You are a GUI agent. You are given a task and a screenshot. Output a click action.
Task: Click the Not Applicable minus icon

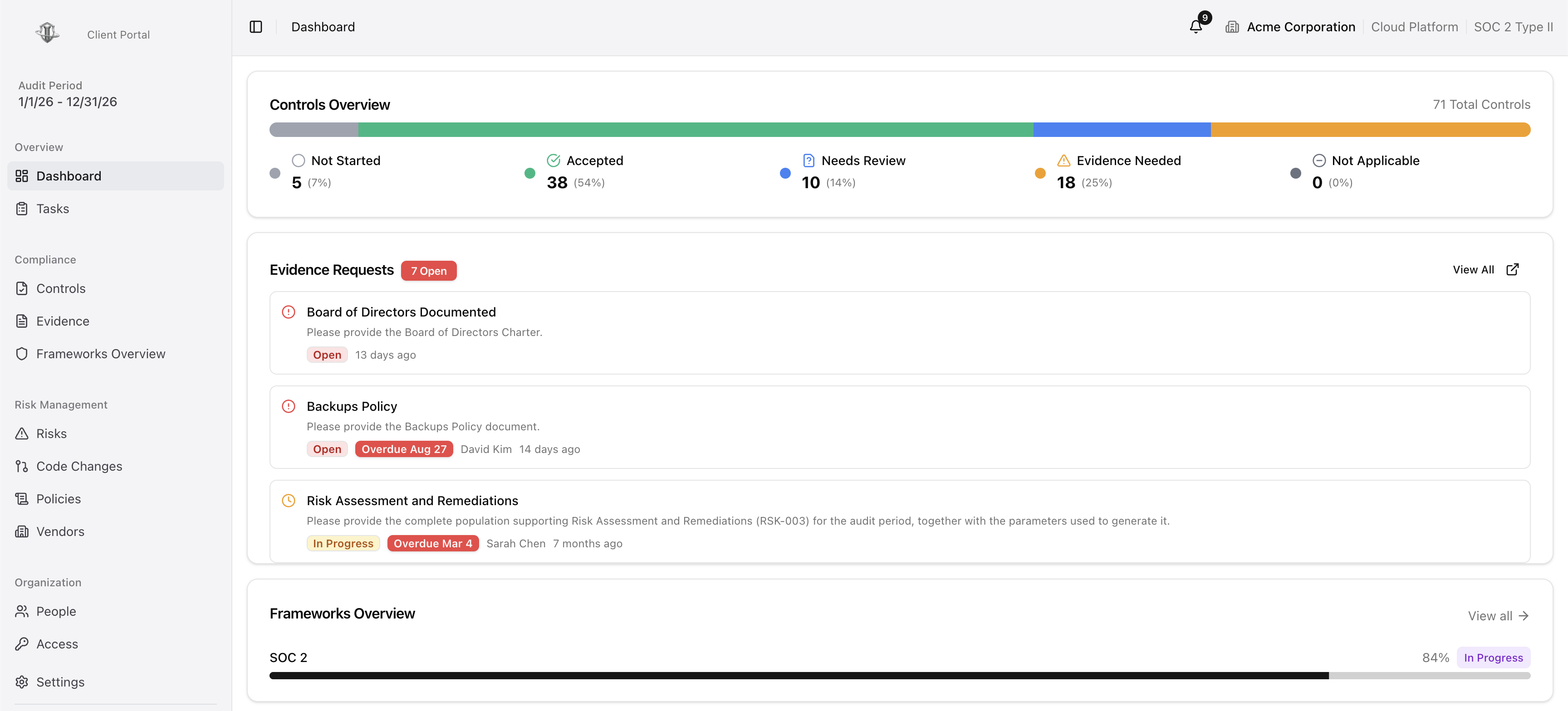coord(1319,161)
